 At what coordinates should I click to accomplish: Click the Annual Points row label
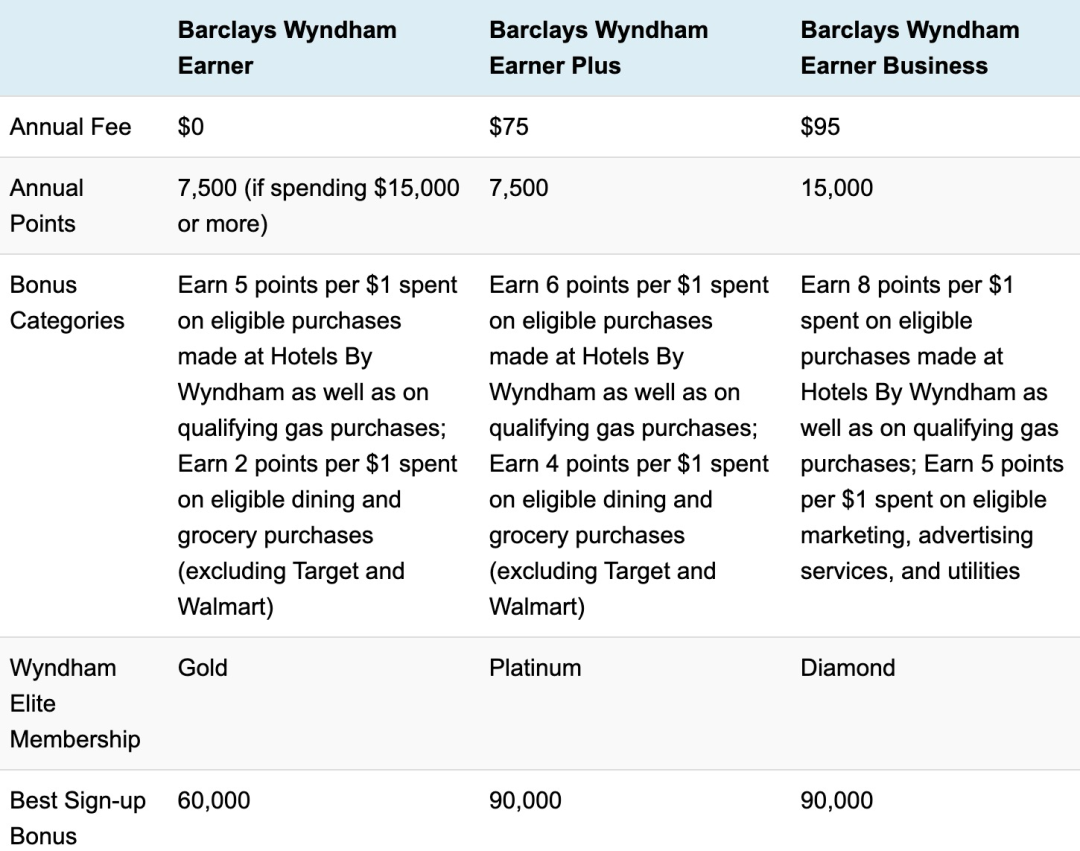(47, 205)
